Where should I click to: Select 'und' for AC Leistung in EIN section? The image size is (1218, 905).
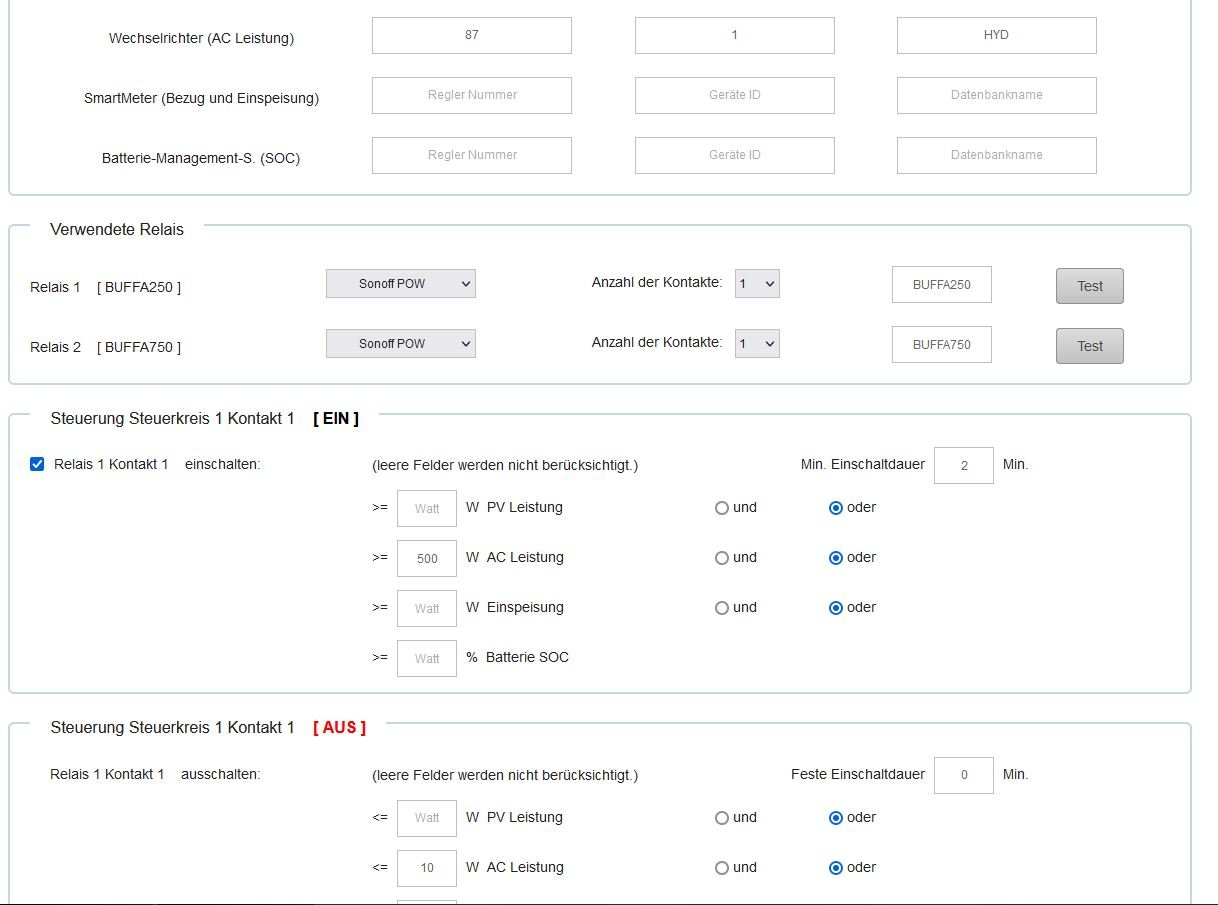pyautogui.click(x=722, y=558)
